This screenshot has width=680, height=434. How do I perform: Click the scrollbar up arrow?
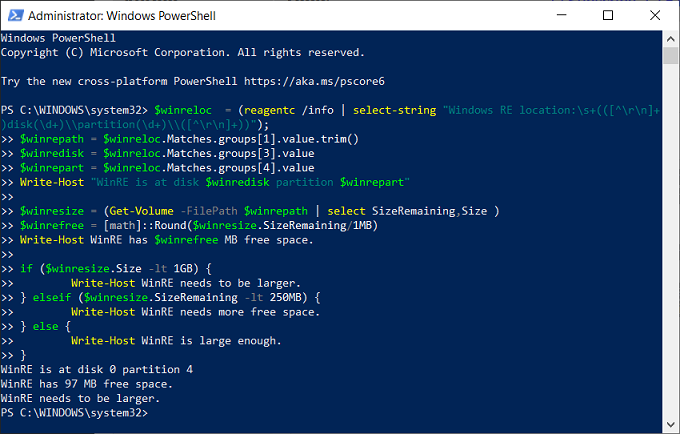point(671,39)
